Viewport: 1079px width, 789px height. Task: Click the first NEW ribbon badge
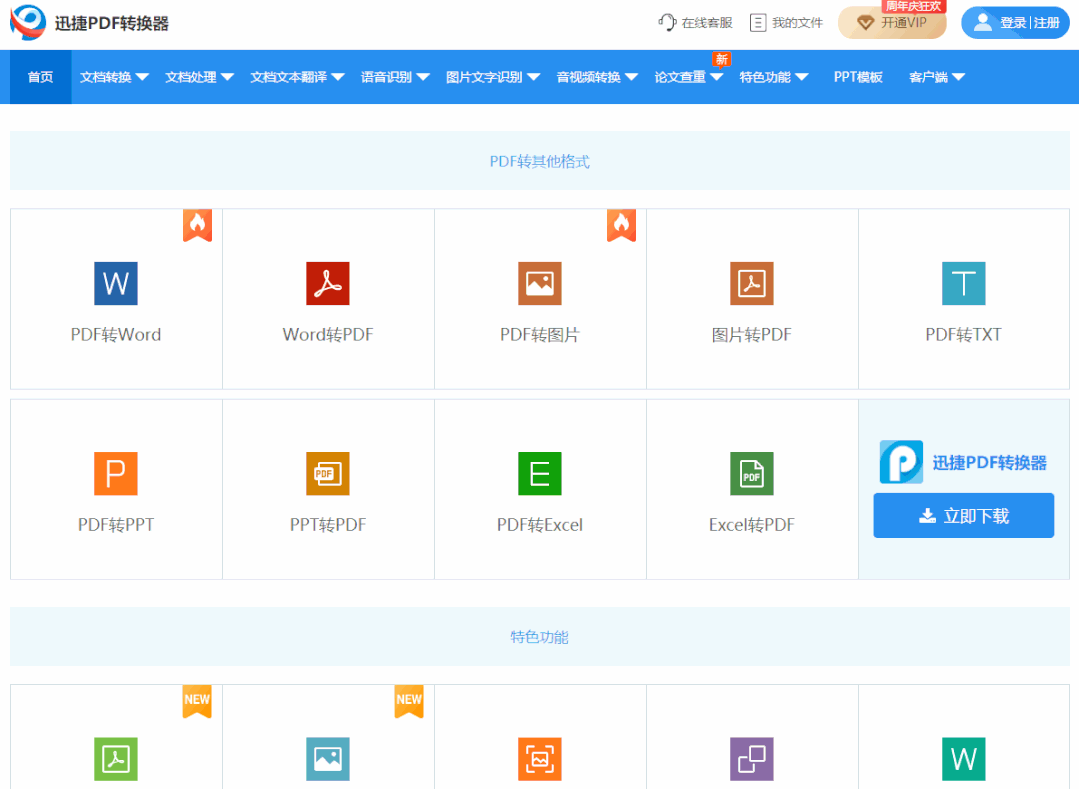tap(197, 702)
